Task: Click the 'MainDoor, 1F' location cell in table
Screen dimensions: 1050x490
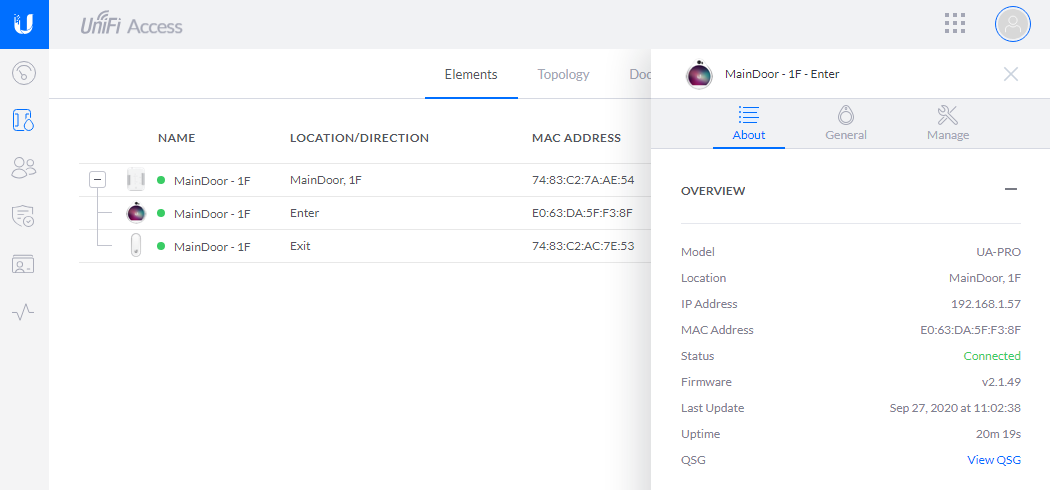Action: 326,180
